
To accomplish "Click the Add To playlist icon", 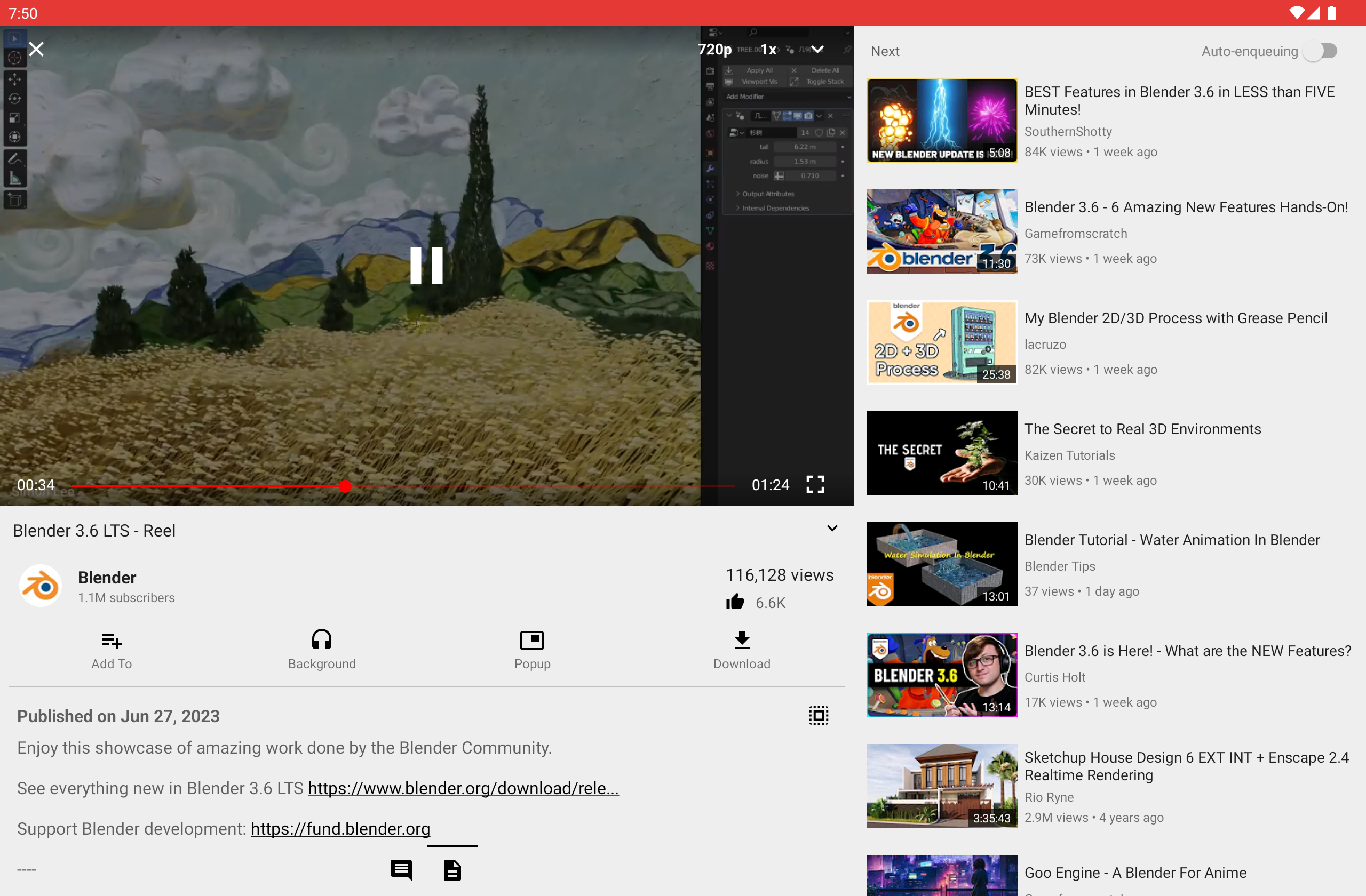I will click(x=112, y=640).
